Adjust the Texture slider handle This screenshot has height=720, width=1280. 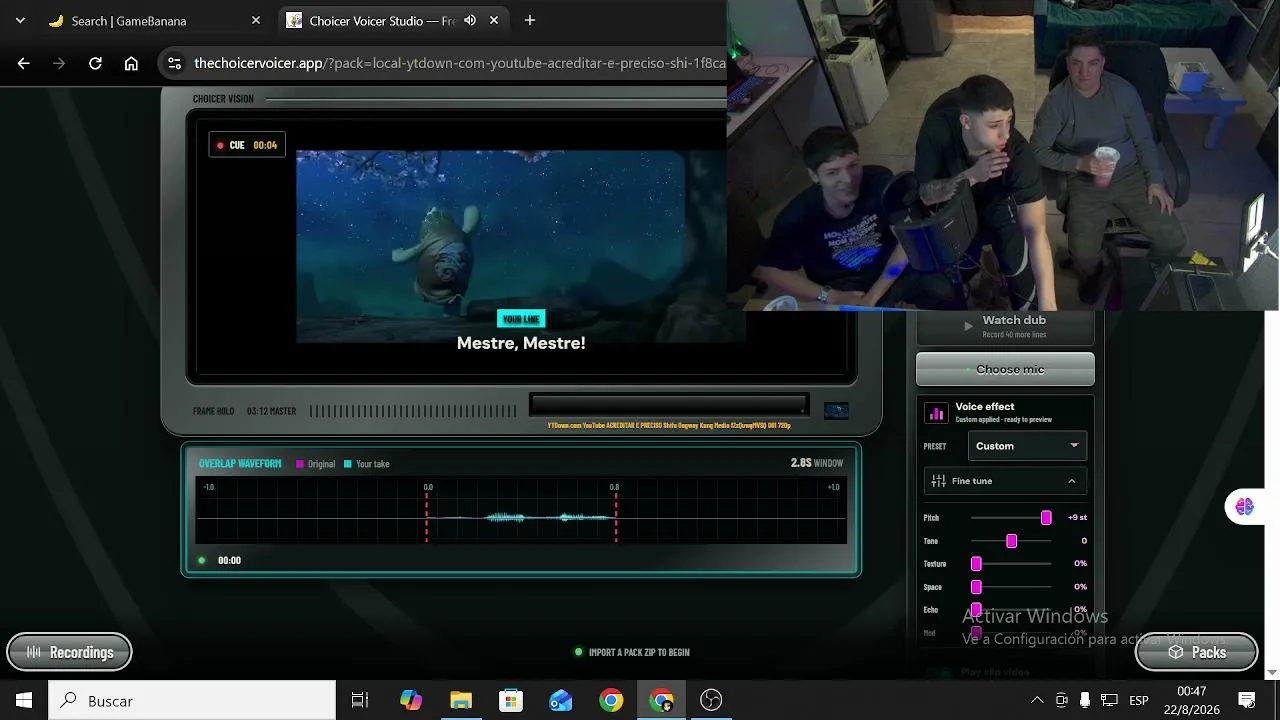[x=976, y=564]
